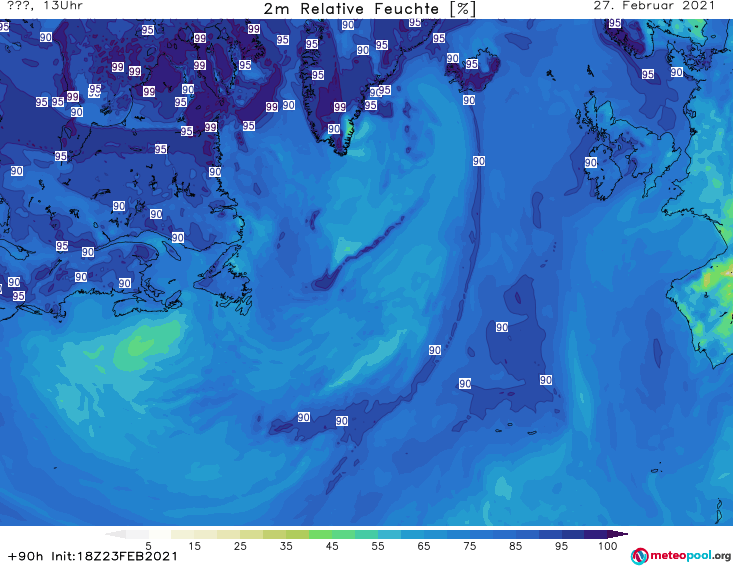
Task: Click the legend value '75'
Action: pyautogui.click(x=469, y=546)
